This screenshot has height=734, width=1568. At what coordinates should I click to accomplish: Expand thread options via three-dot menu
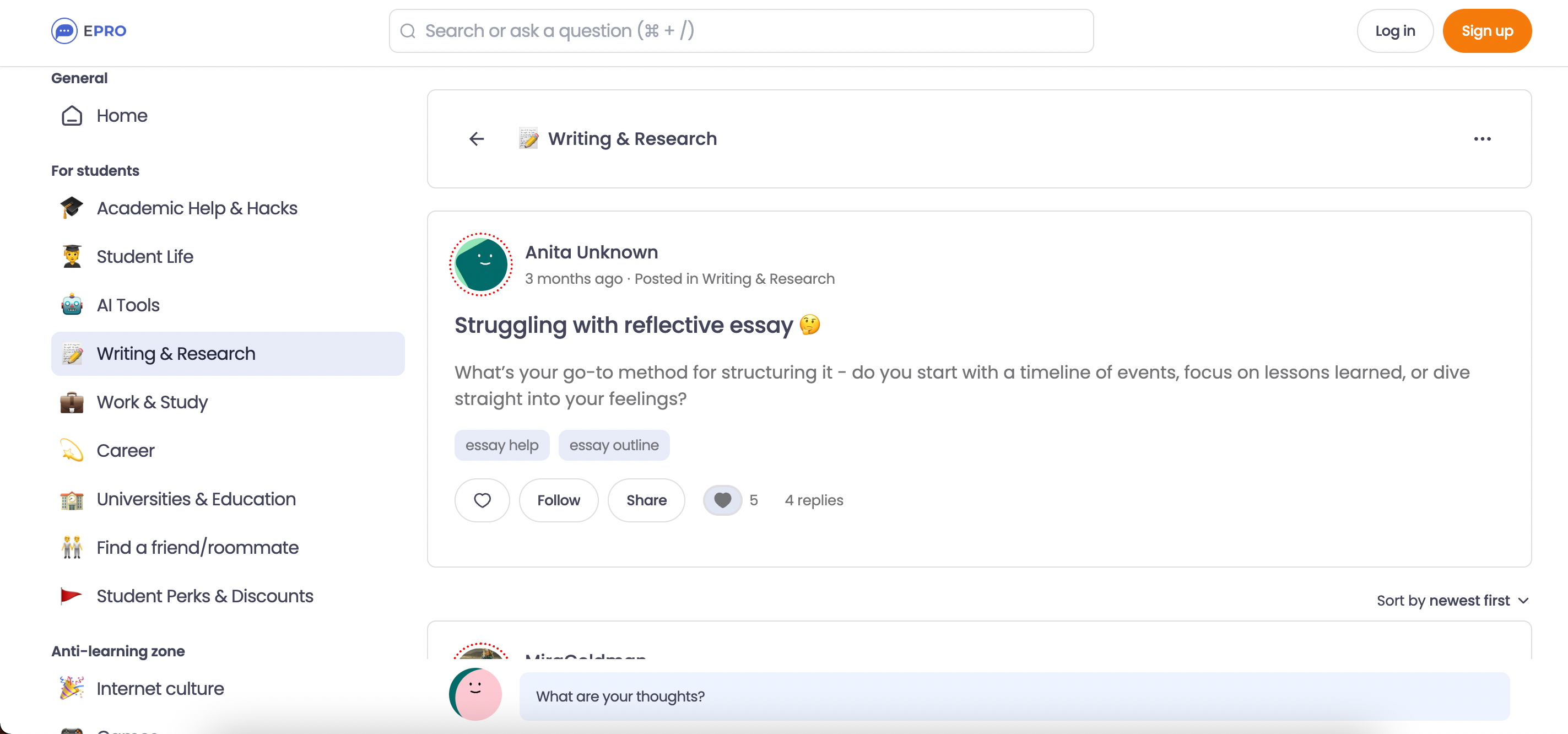click(x=1483, y=139)
